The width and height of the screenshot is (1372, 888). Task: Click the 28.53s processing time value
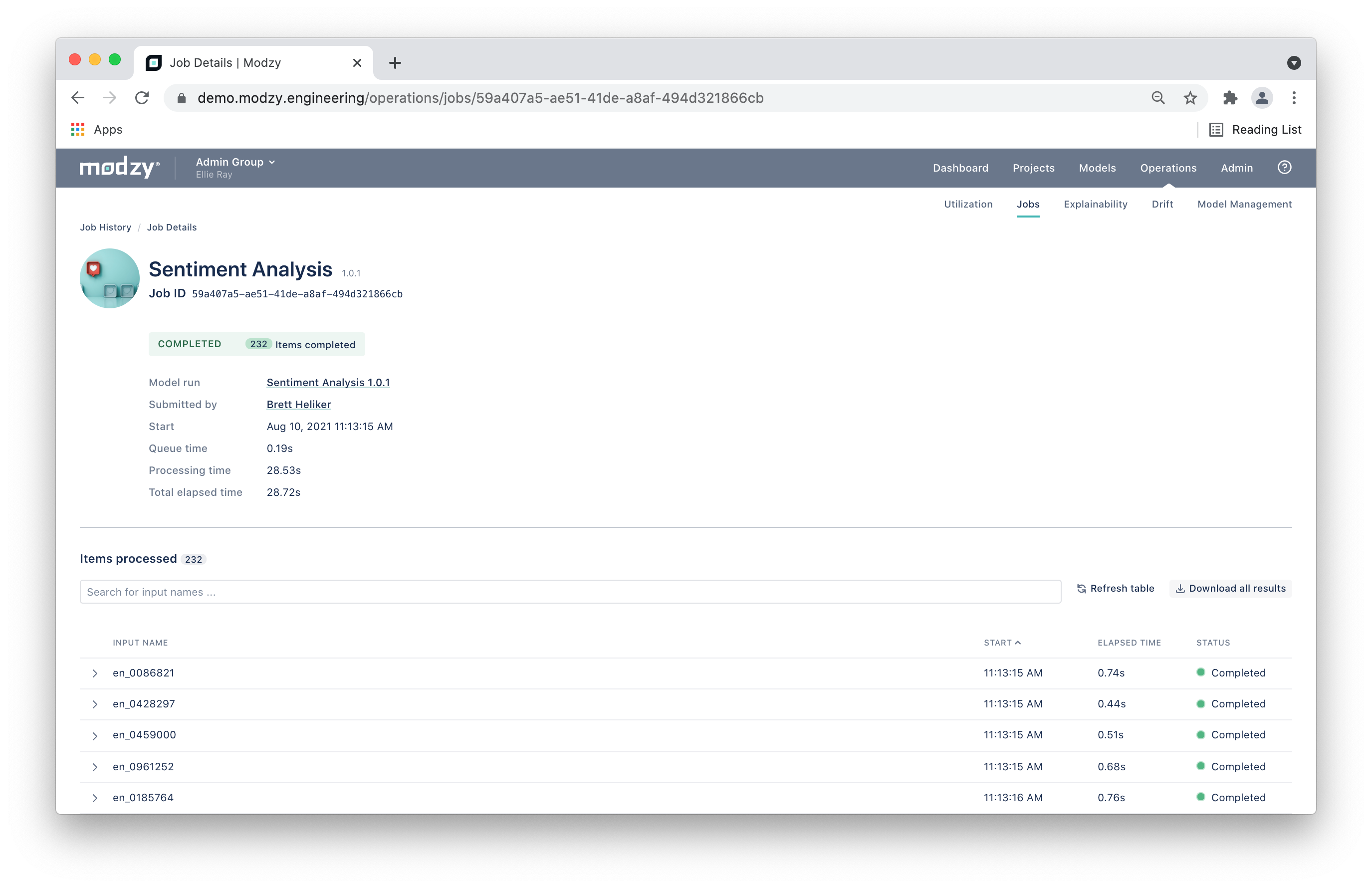click(283, 470)
